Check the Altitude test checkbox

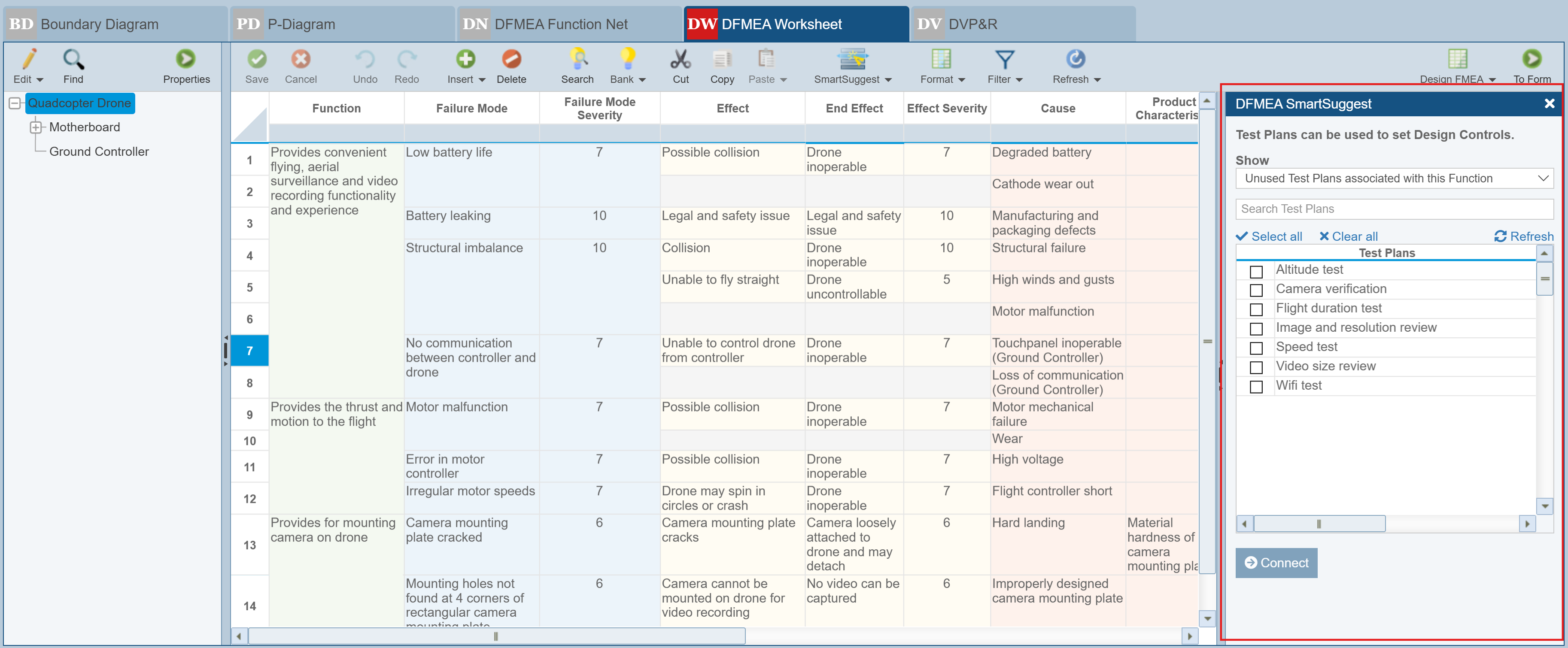(1256, 271)
